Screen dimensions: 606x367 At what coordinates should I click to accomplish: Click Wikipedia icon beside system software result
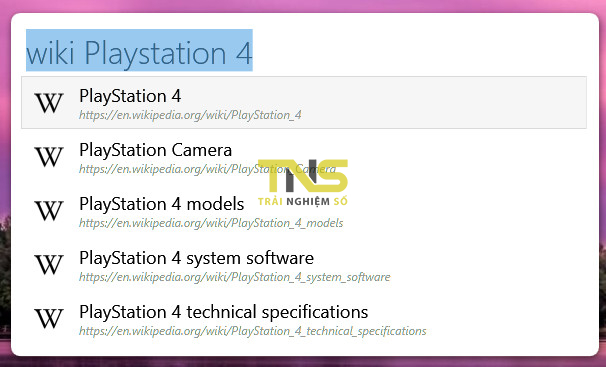(x=49, y=265)
